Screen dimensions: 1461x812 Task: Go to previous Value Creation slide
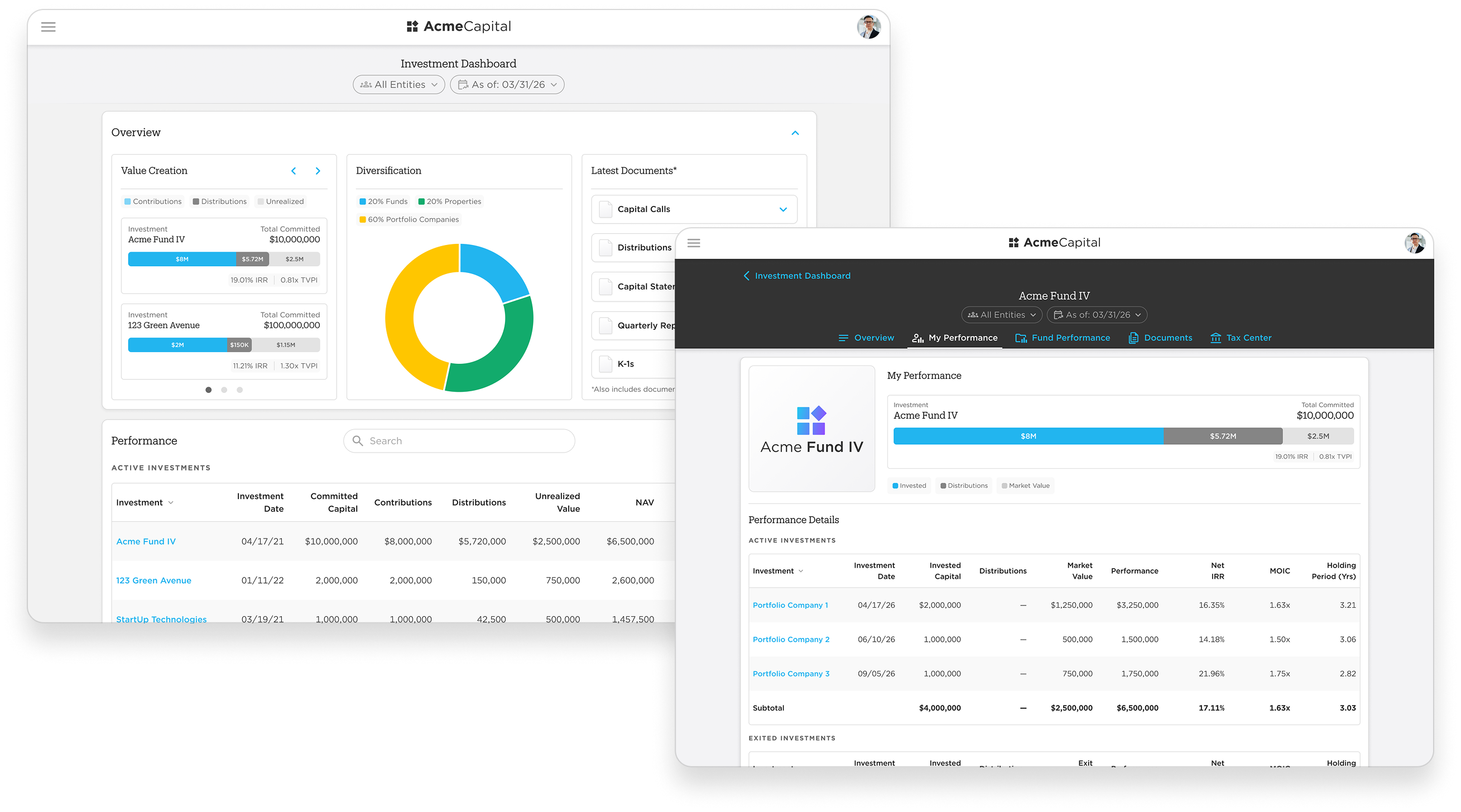(294, 171)
